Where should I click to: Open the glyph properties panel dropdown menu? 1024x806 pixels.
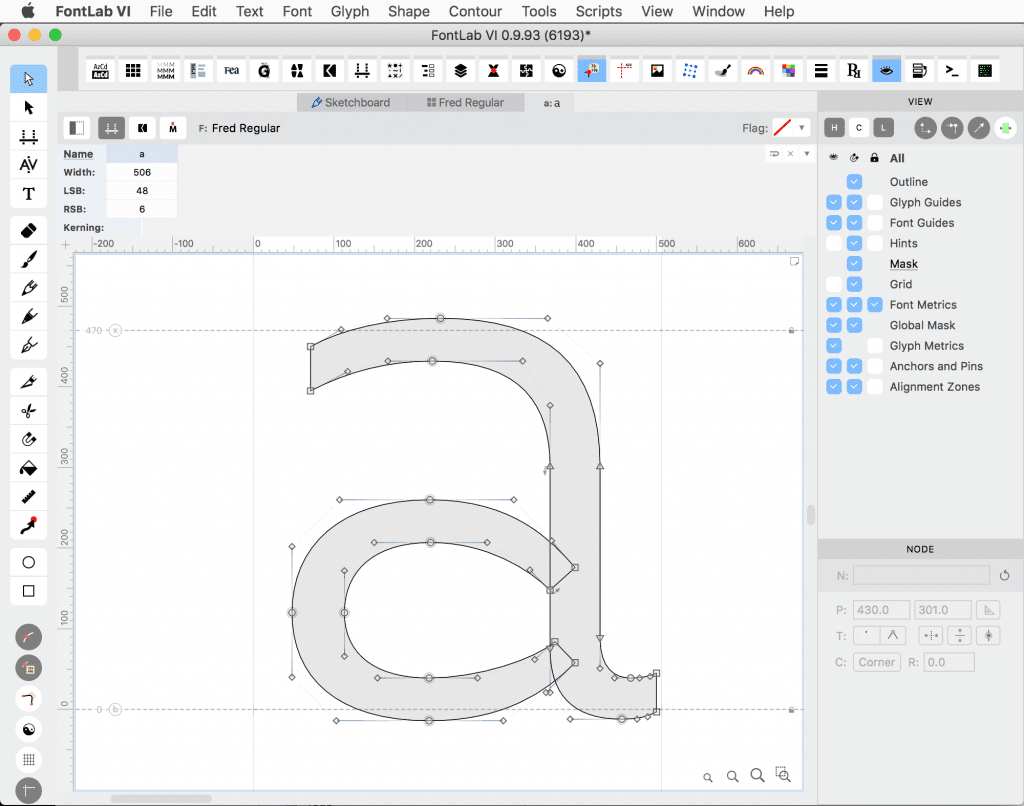806,153
